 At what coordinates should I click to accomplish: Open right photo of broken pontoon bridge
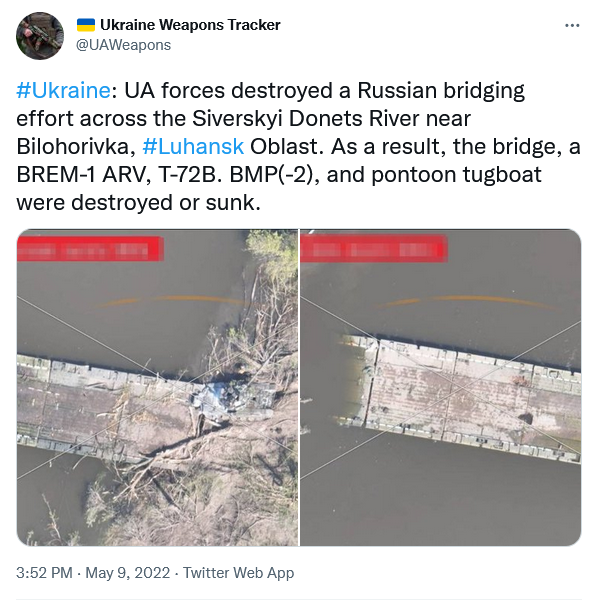[x=441, y=387]
